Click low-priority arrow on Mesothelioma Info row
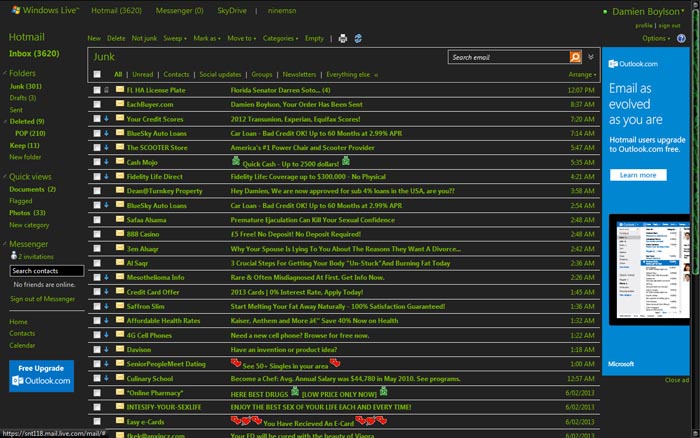Image resolution: width=700 pixels, height=438 pixels. [106, 277]
